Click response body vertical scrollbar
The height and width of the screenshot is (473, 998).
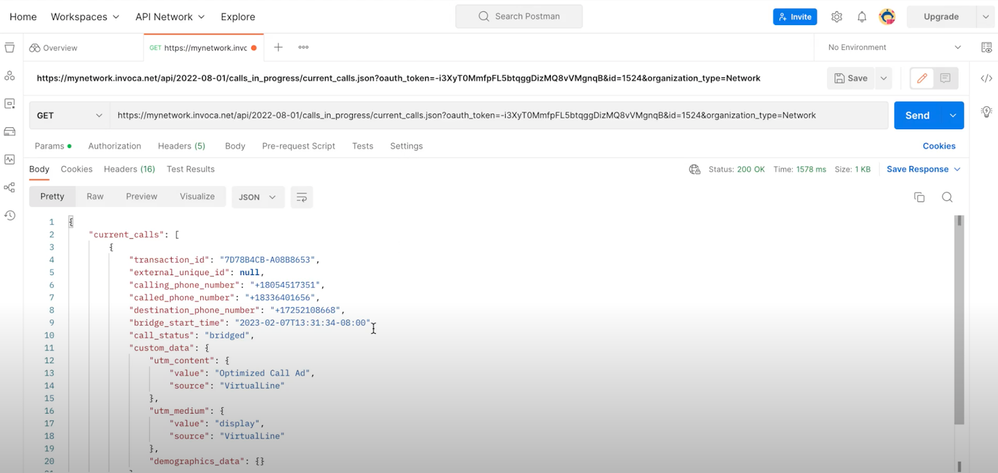coord(959,320)
